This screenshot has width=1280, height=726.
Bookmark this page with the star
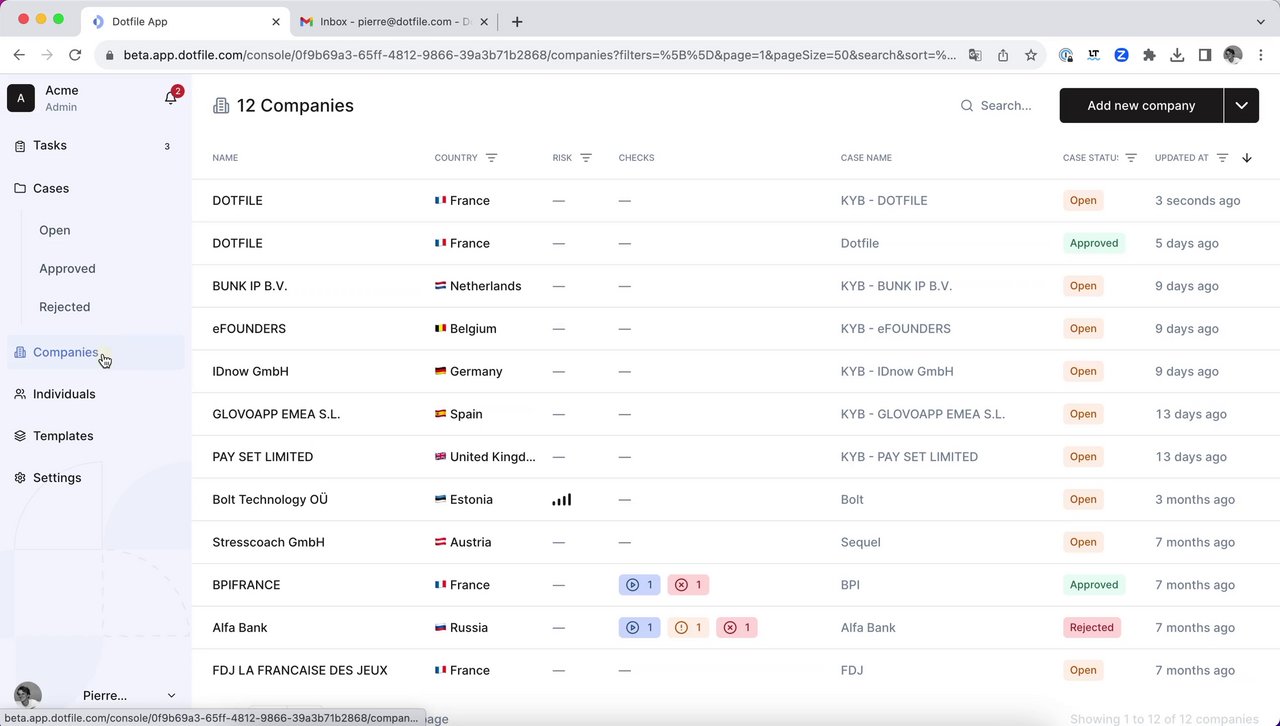click(1031, 55)
